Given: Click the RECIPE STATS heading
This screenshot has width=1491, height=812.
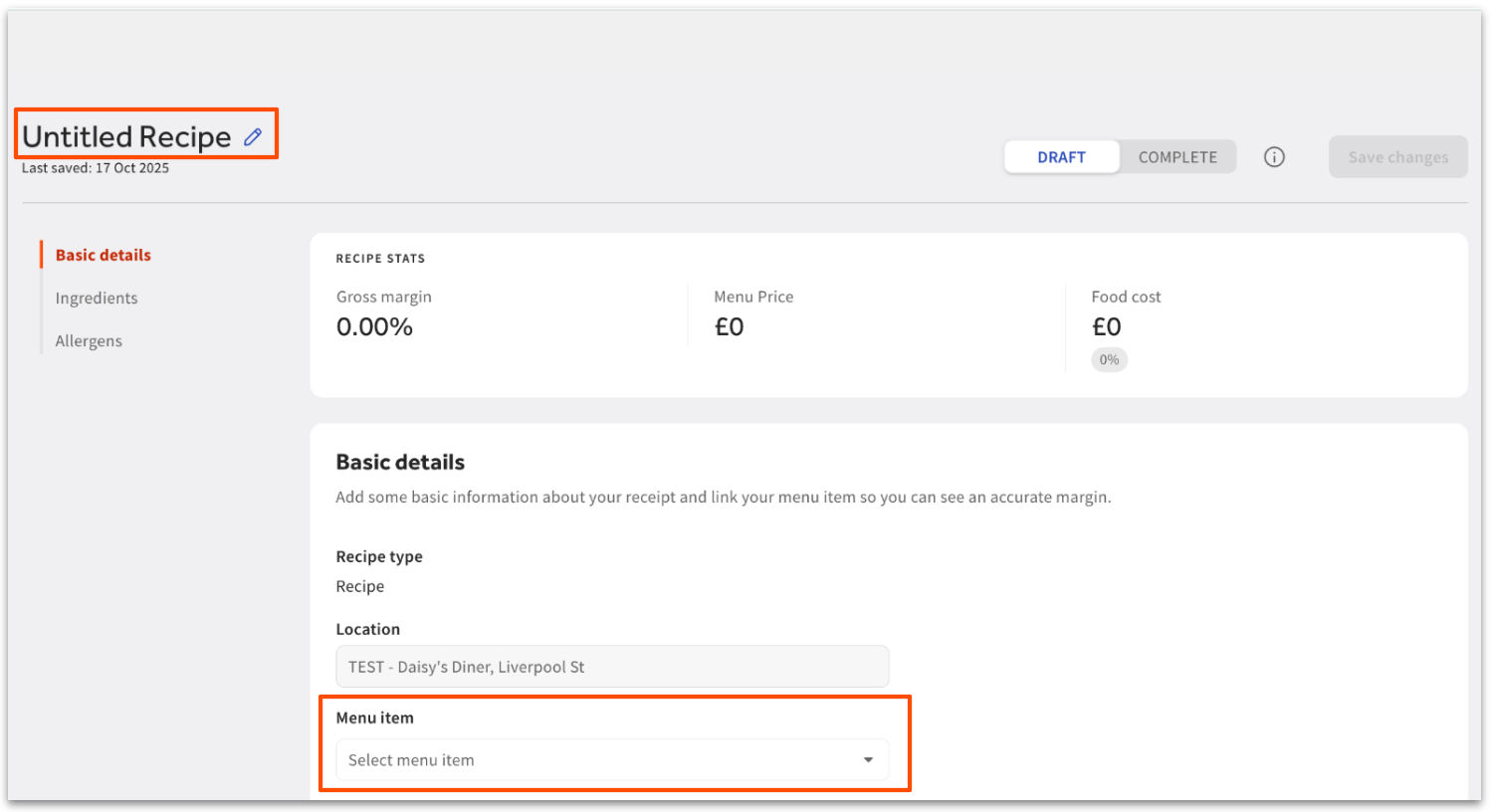Looking at the screenshot, I should point(380,259).
